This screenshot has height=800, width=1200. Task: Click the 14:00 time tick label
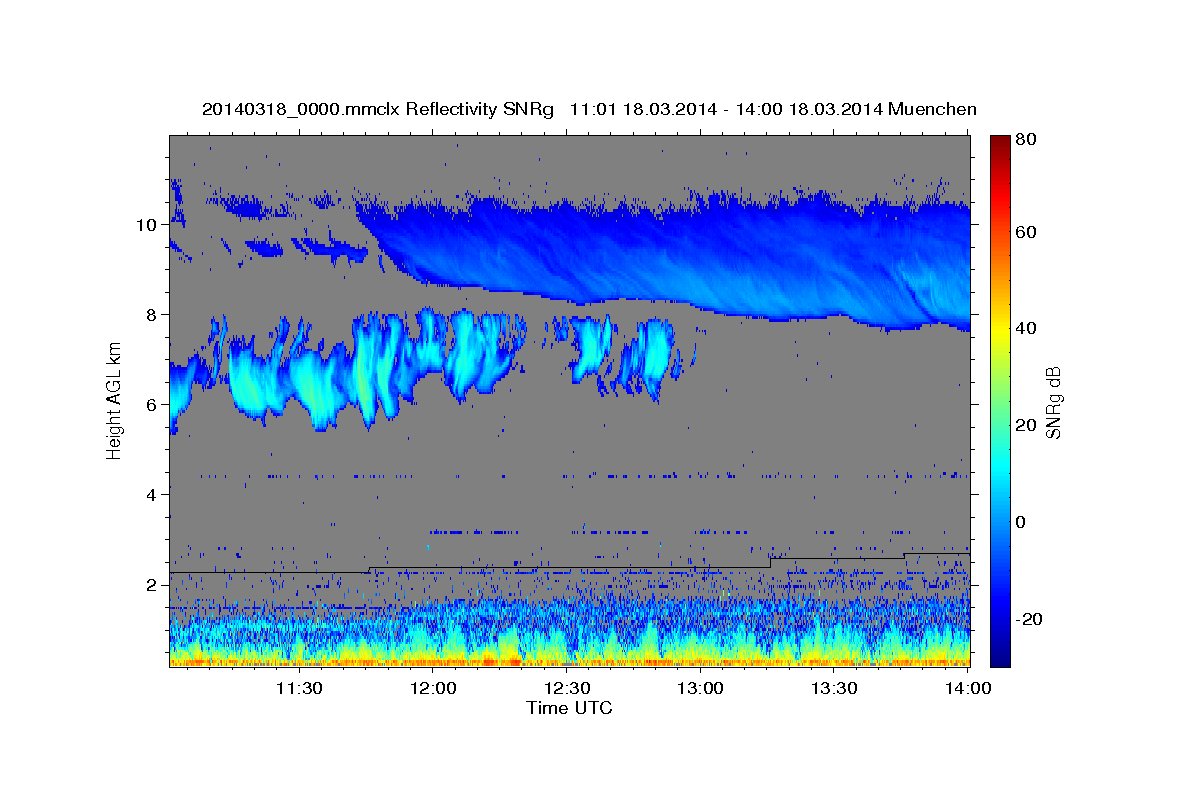click(x=968, y=689)
